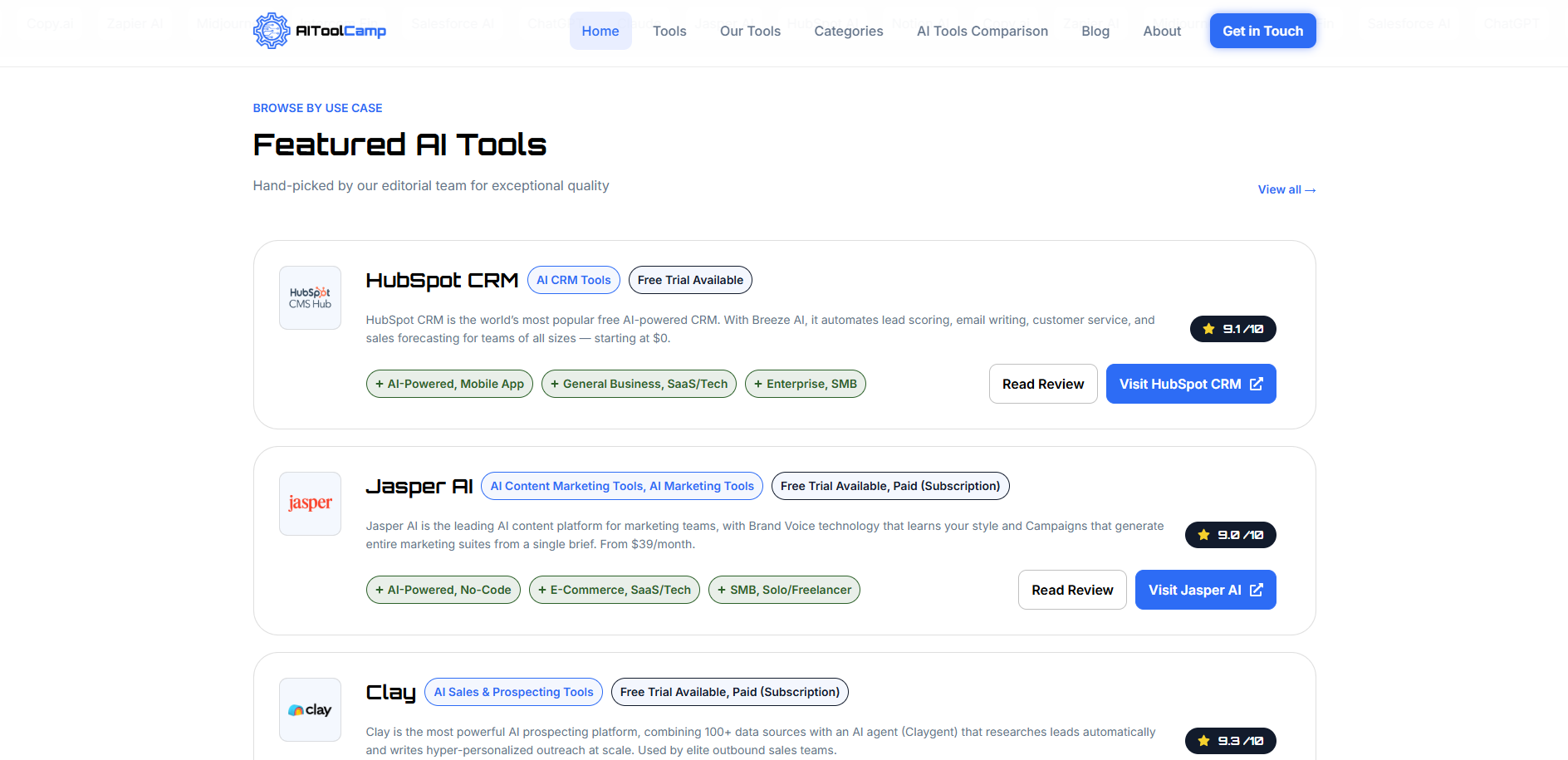
Task: Click the external link icon on Visit HubSpot CRM
Action: pyautogui.click(x=1257, y=384)
